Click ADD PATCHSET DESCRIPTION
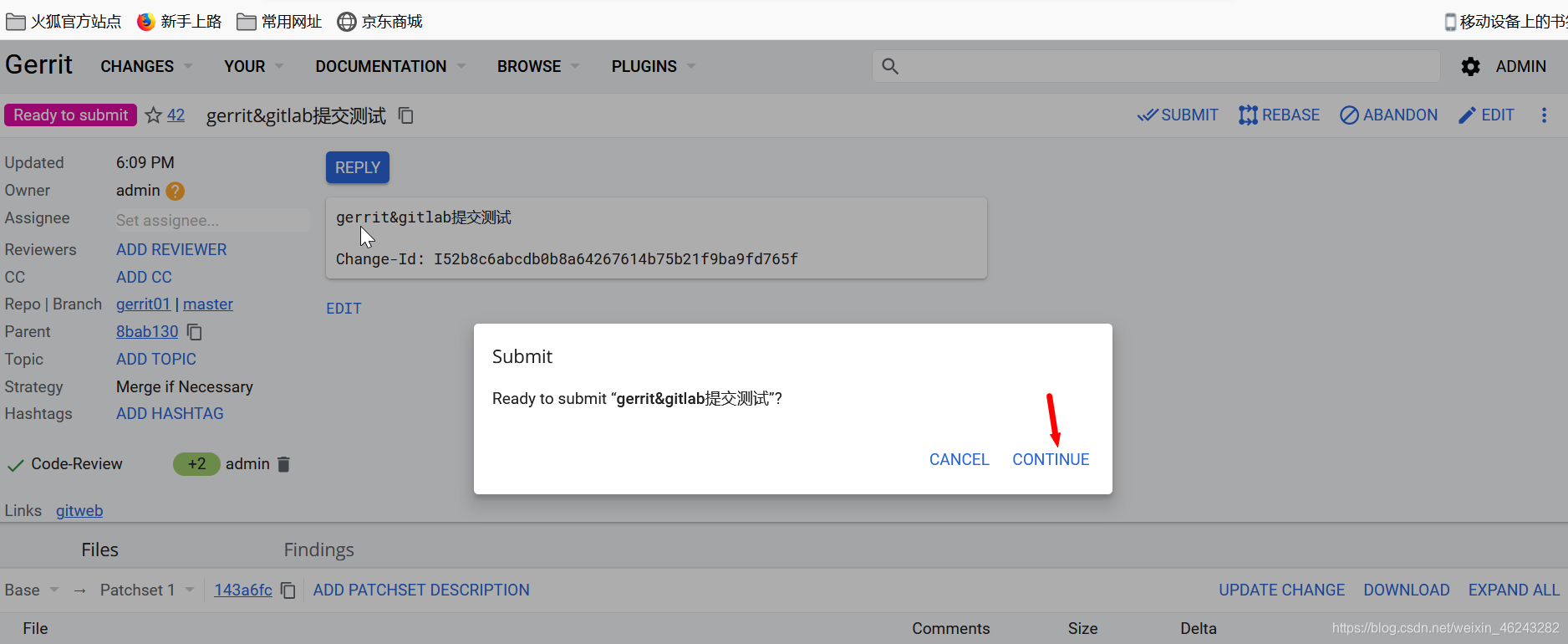This screenshot has width=1568, height=644. [421, 590]
